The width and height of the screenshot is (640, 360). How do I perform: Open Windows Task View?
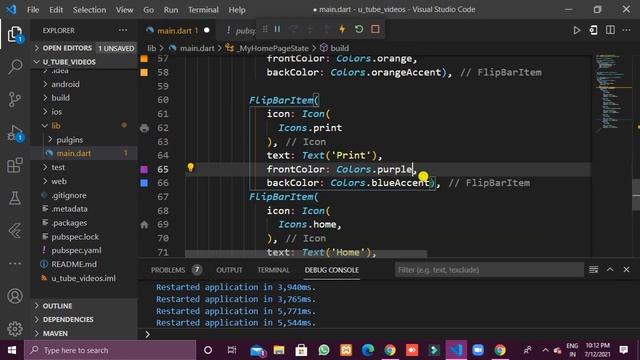(x=231, y=350)
